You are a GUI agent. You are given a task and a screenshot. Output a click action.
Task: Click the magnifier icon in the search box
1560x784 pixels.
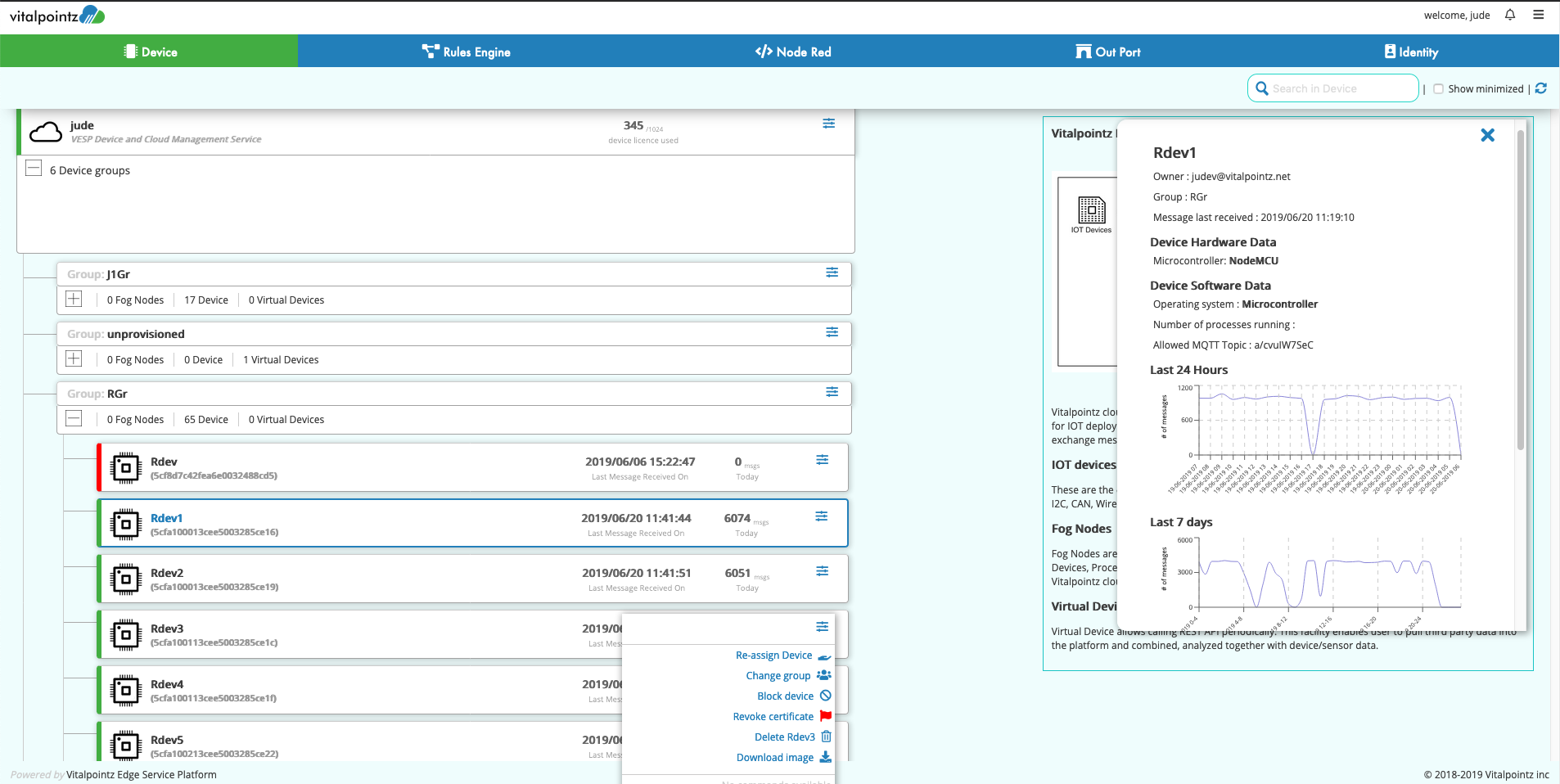tap(1262, 88)
